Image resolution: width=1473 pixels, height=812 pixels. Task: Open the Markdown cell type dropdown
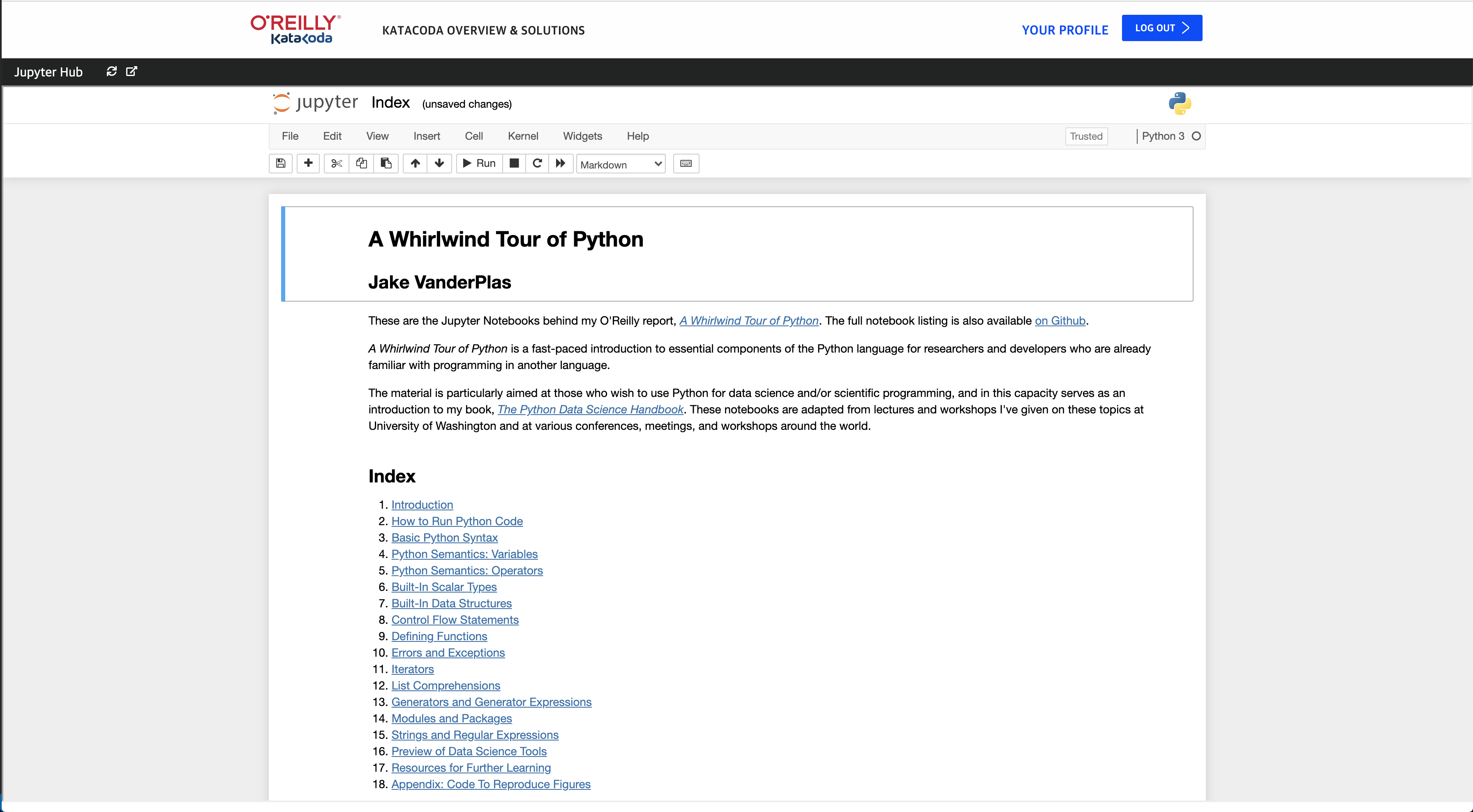tap(621, 164)
